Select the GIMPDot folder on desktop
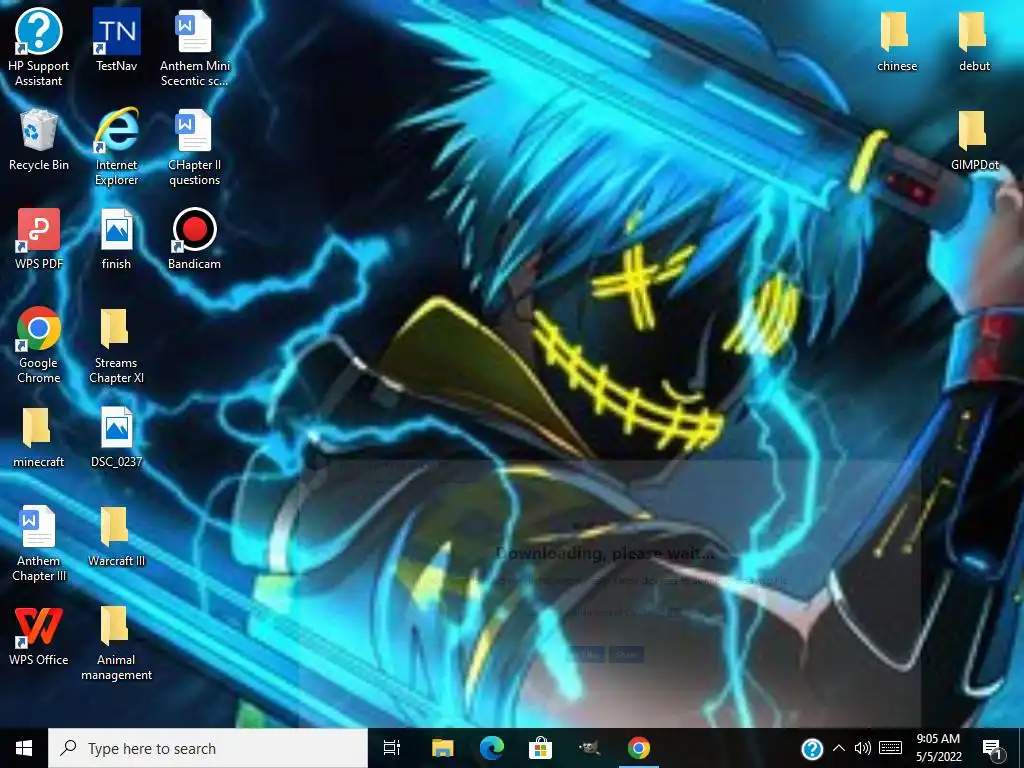This screenshot has height=768, width=1024. (x=974, y=140)
